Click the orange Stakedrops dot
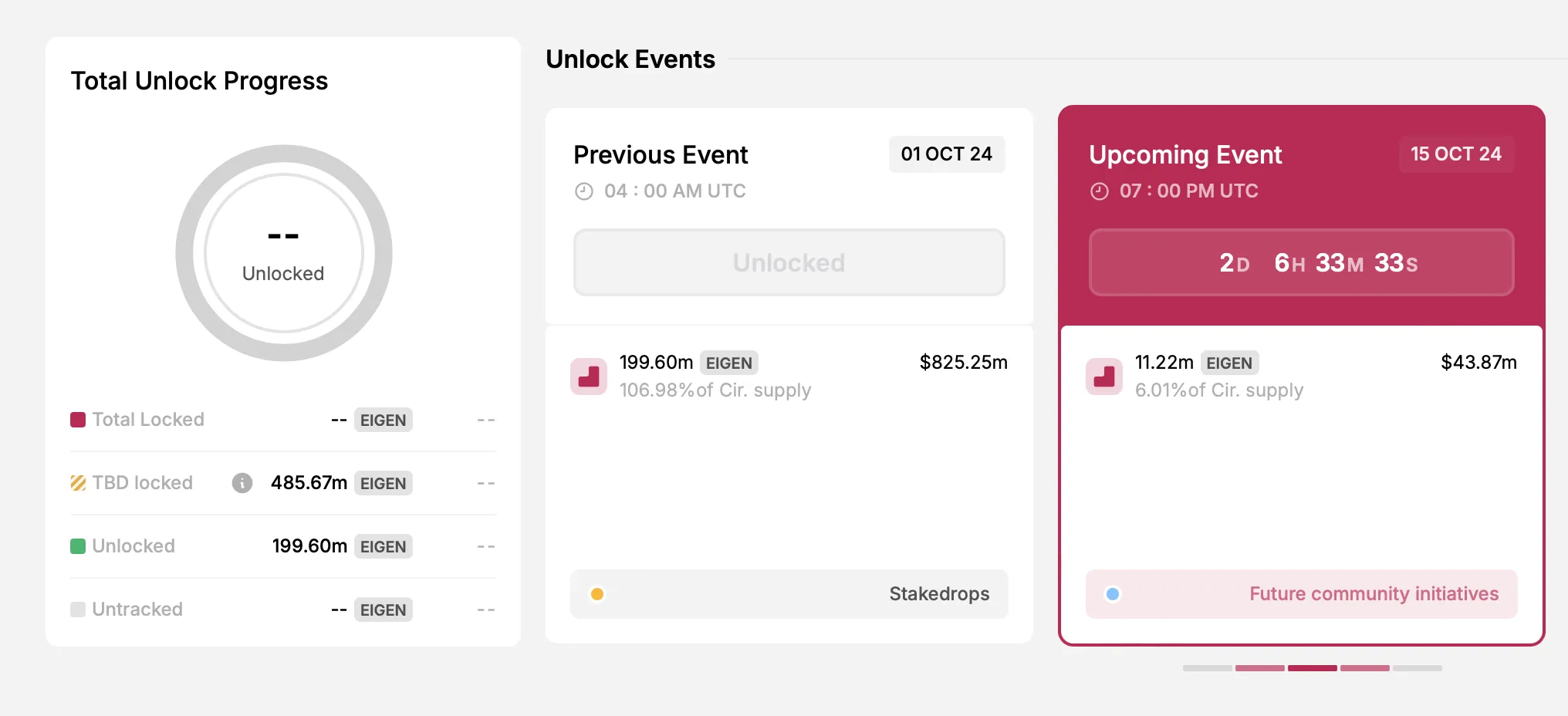This screenshot has height=716, width=1568. pos(597,594)
